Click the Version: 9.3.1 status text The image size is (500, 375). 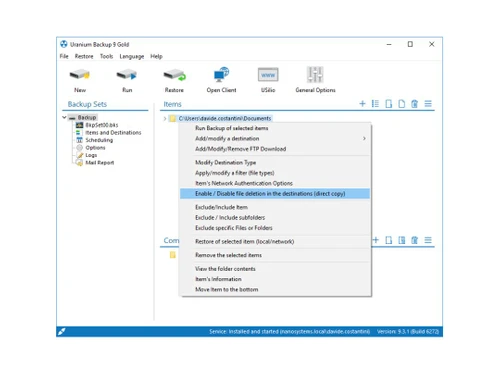pyautogui.click(x=408, y=331)
